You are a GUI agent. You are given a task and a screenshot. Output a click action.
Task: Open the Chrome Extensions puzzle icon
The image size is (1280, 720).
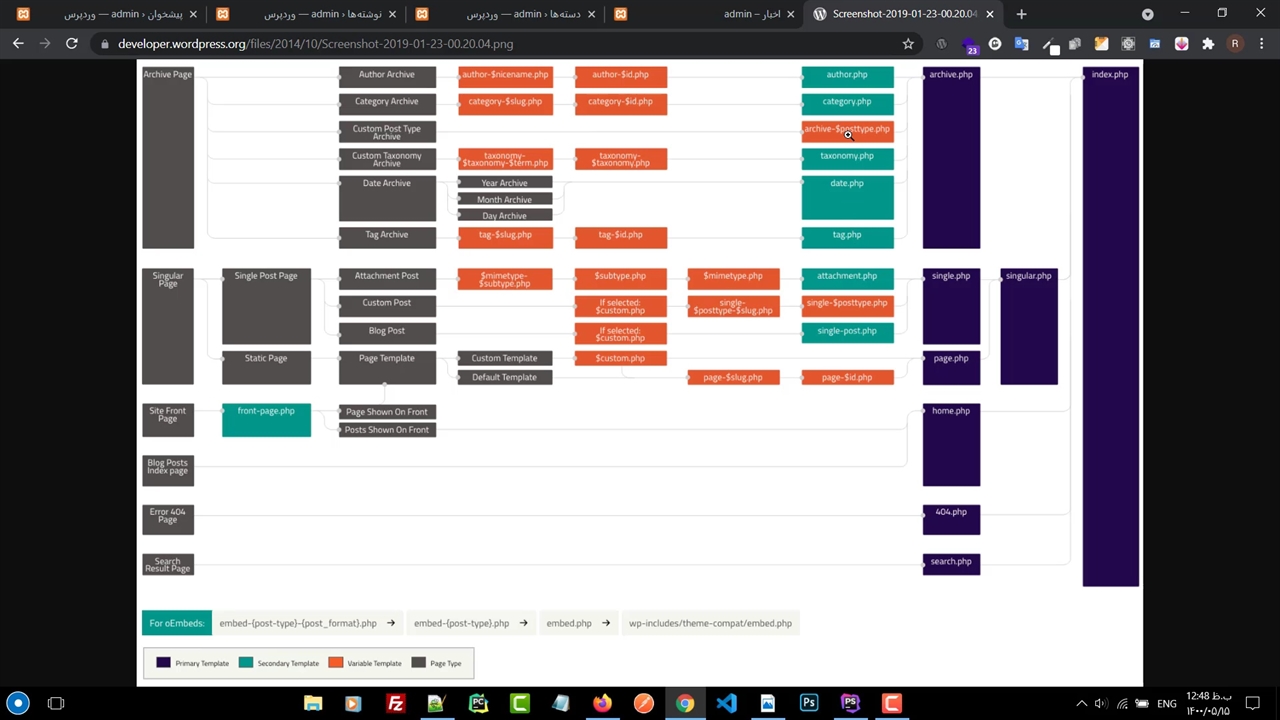1208,44
